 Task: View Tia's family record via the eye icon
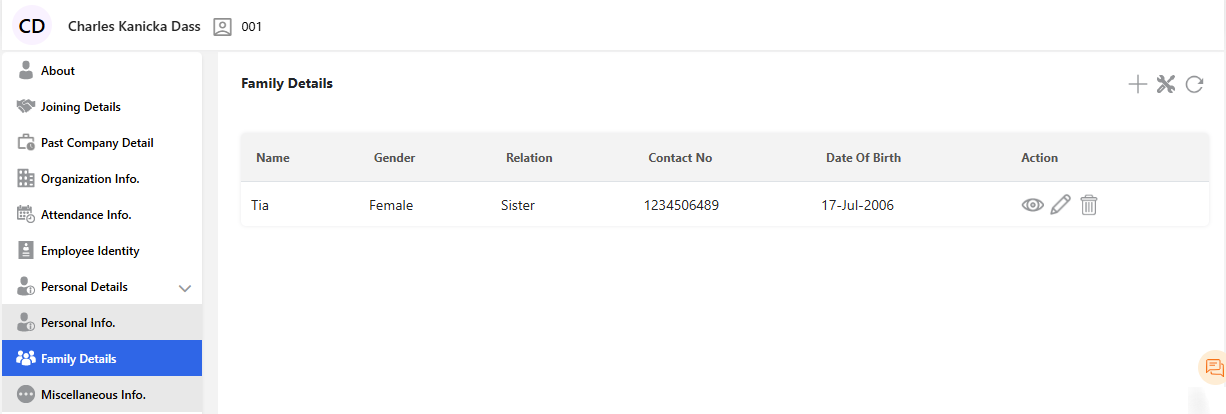click(1032, 205)
